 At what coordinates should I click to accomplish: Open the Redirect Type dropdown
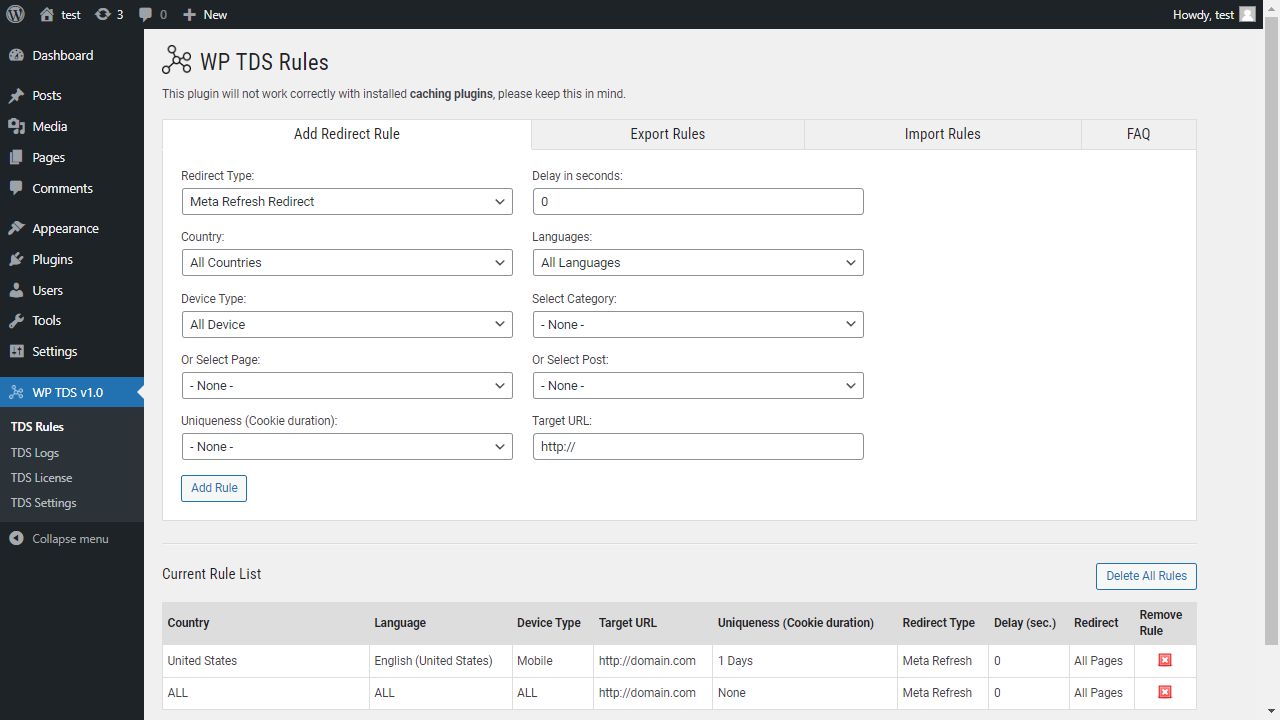(x=347, y=201)
